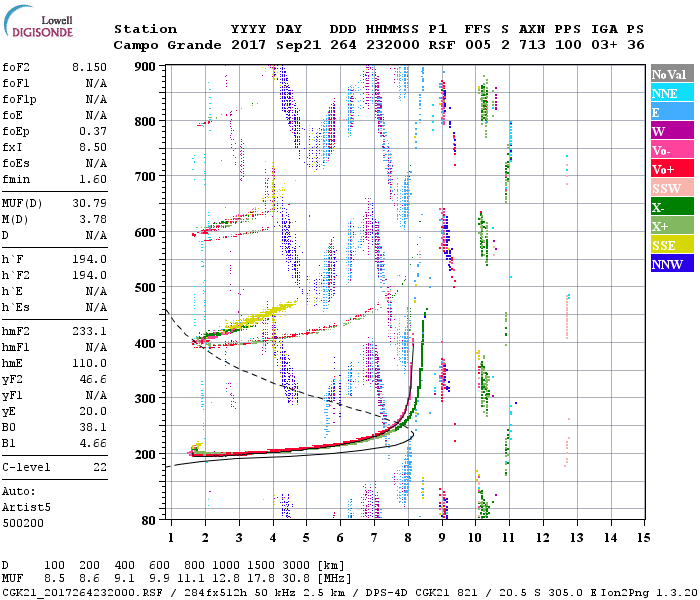
Task: Select the NoVal legend swatch
Action: (672, 74)
